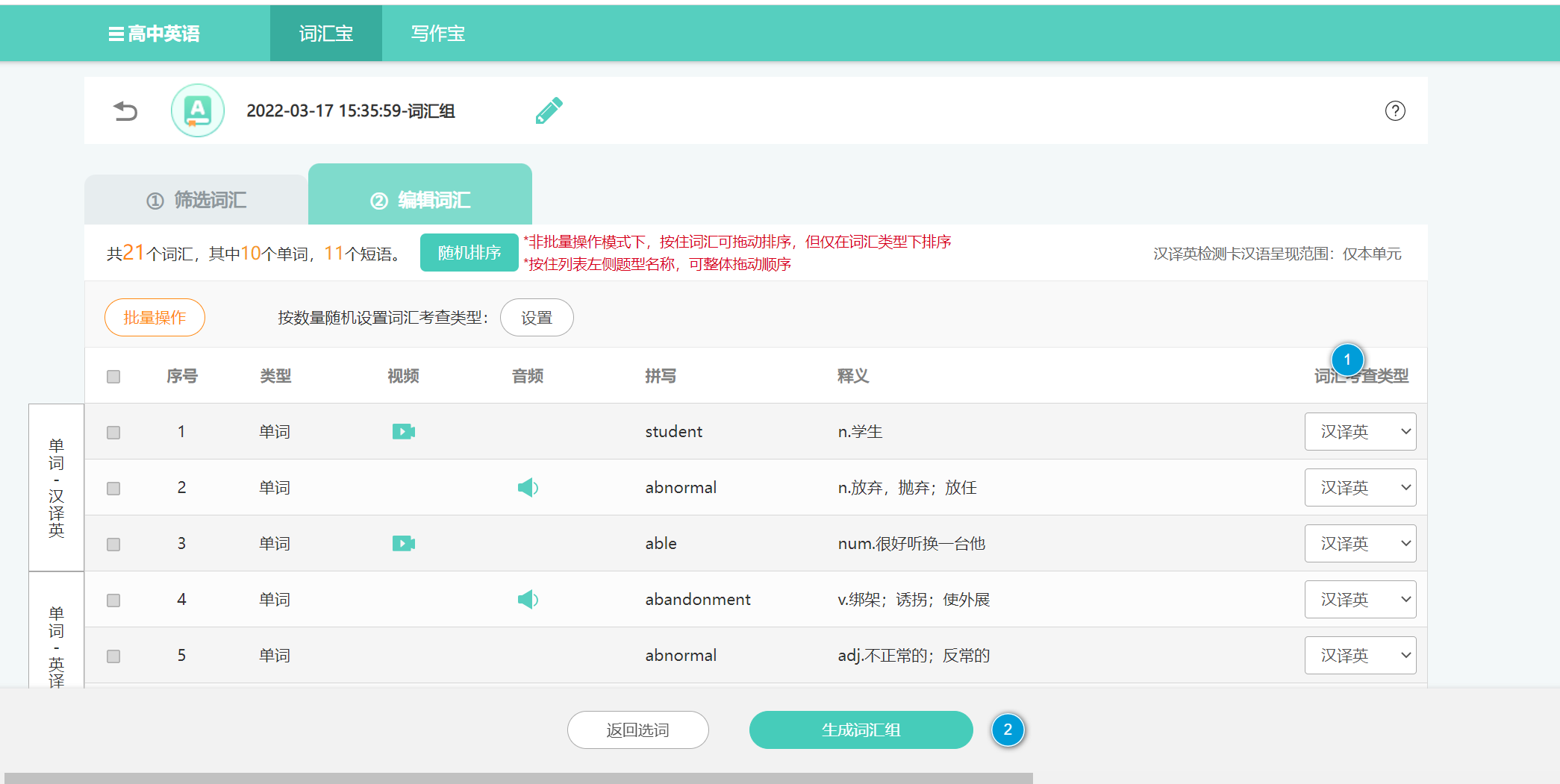The height and width of the screenshot is (784, 1560).
Task: Click the definition num.很好听换一台他
Action: tap(911, 544)
